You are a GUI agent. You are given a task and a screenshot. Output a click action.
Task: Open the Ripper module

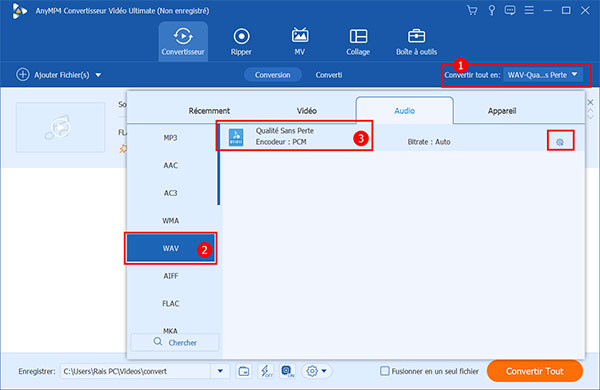point(241,42)
